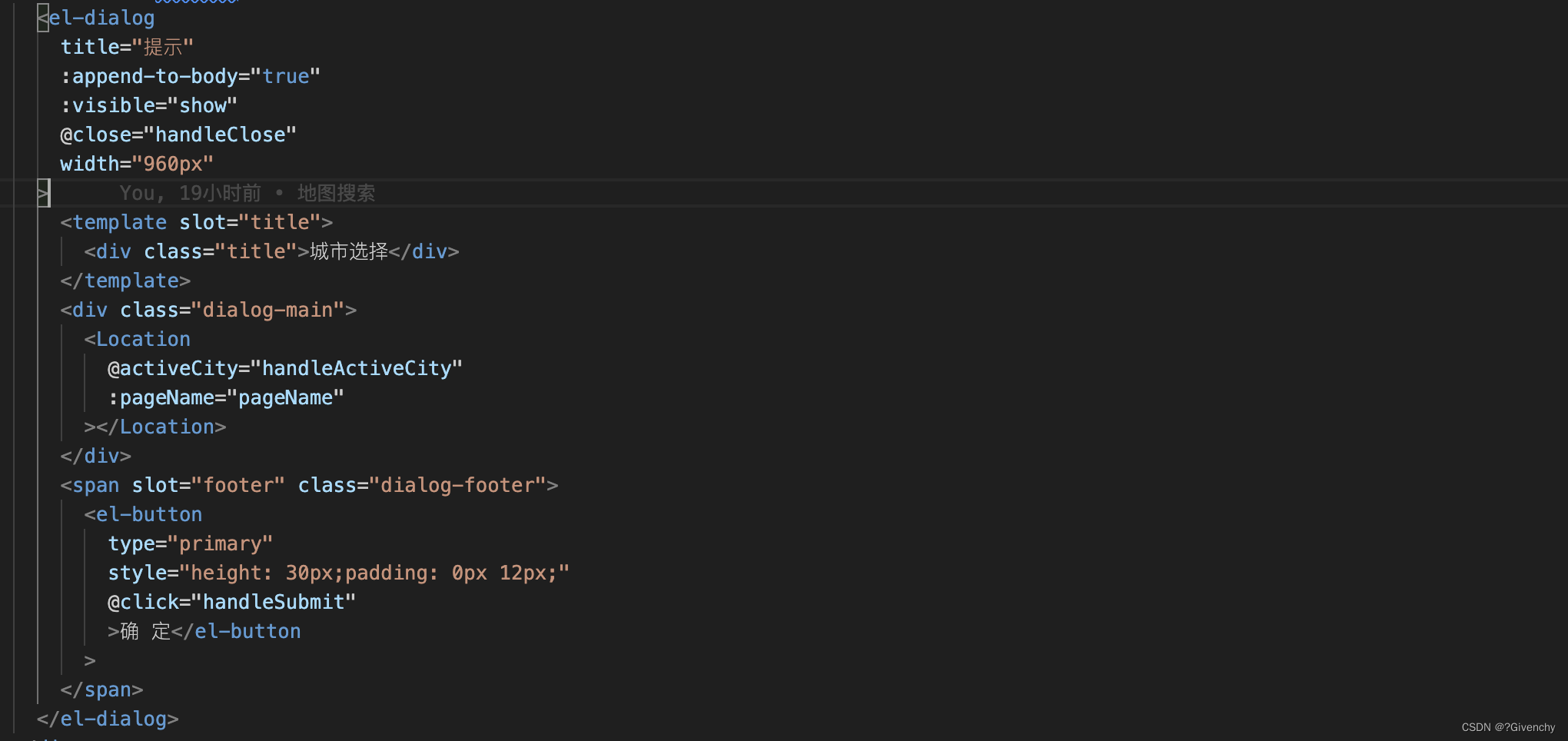Click the opening <Location tag
Image resolution: width=1568 pixels, height=741 pixels.
[x=138, y=339]
